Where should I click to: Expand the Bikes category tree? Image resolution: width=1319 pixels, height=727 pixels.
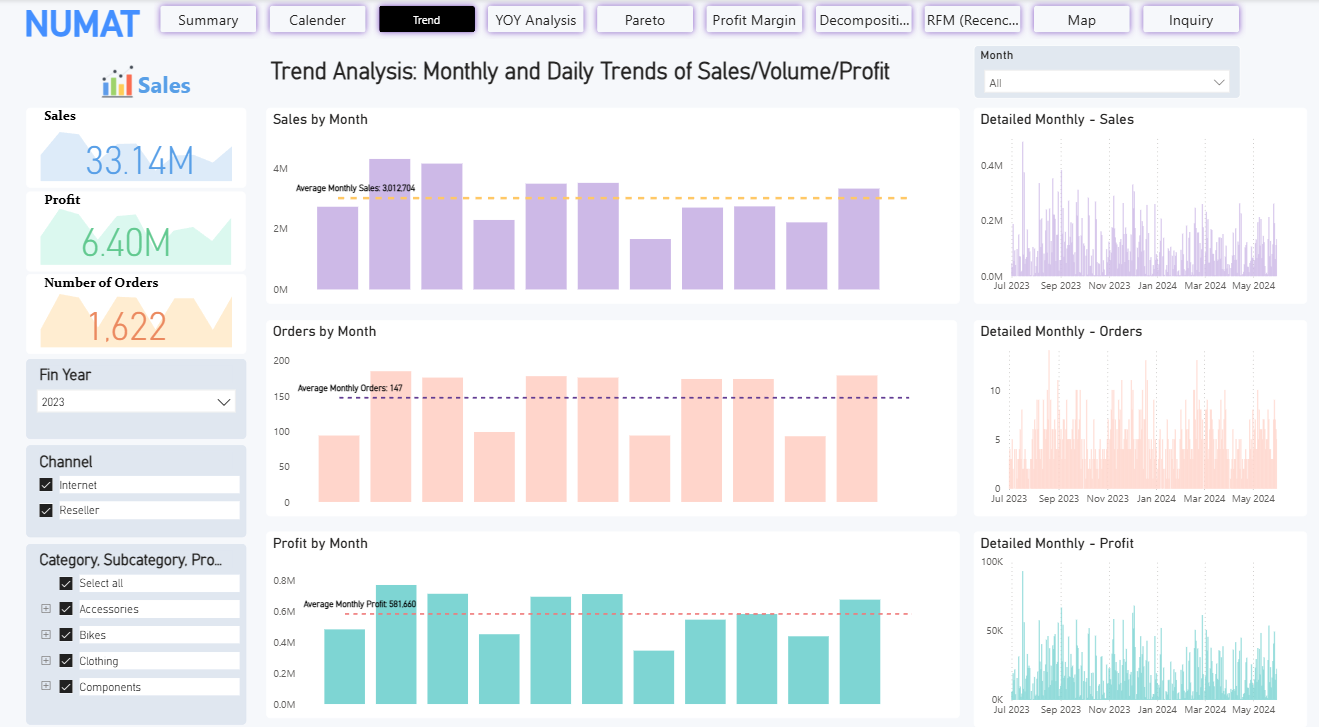[x=45, y=635]
